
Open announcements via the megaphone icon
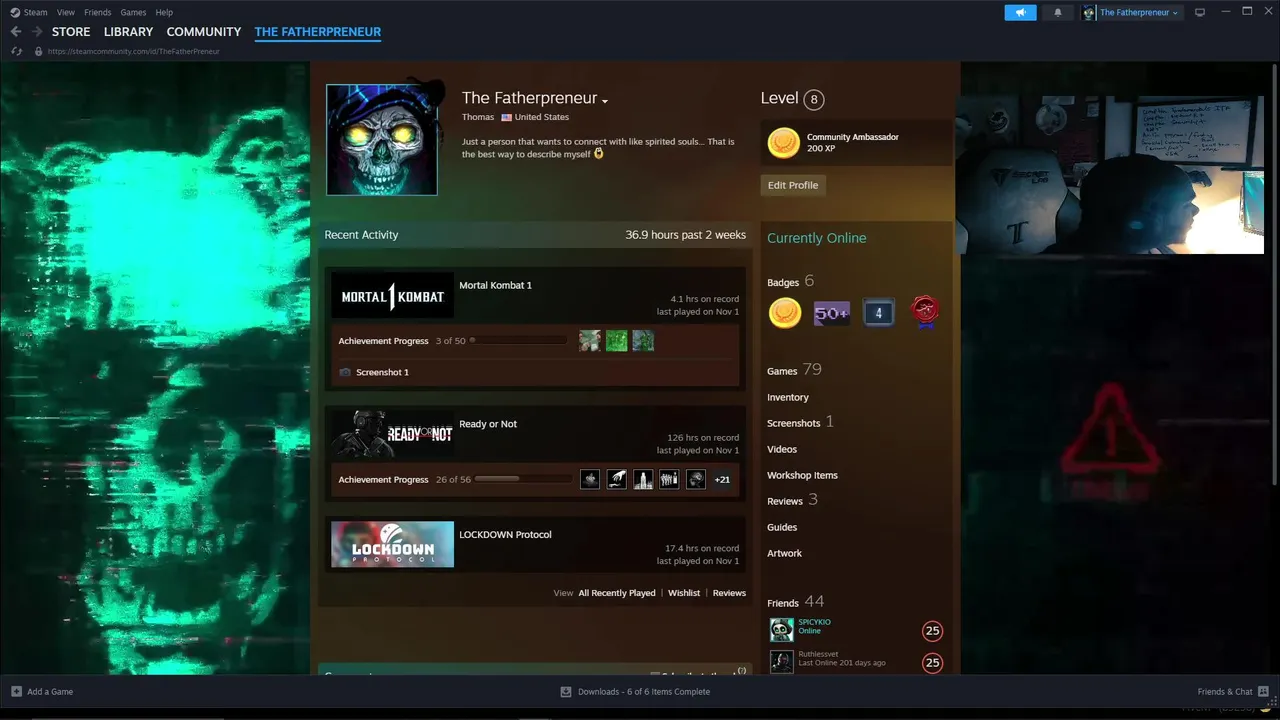point(1020,12)
